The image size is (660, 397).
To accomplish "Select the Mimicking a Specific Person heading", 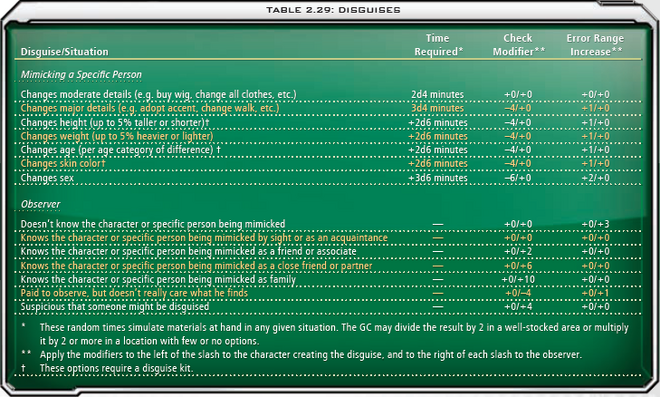I will pos(81,75).
